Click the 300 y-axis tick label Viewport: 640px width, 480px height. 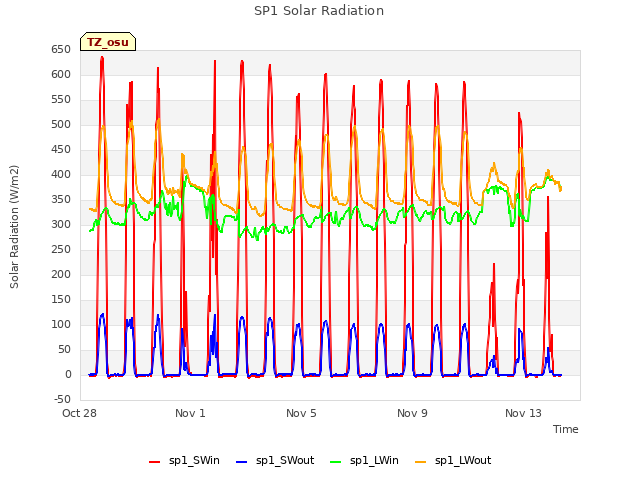coord(61,224)
